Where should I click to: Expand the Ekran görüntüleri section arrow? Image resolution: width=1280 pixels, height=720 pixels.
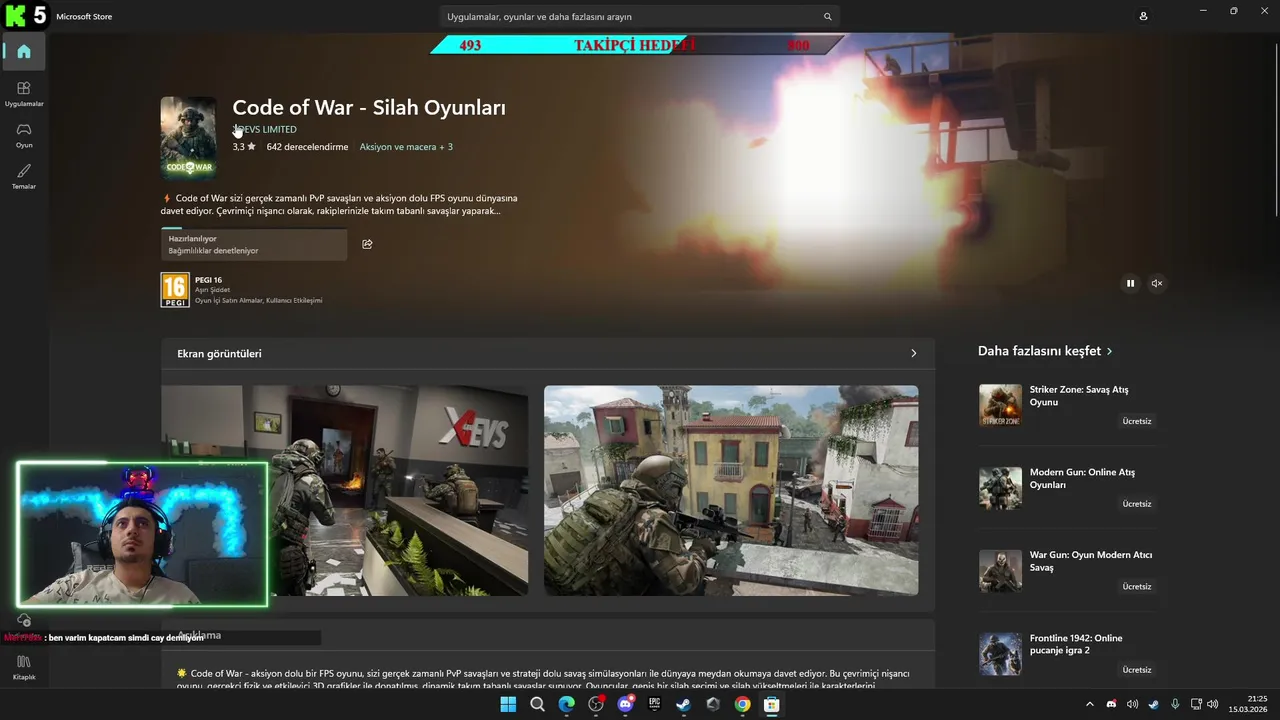[913, 353]
